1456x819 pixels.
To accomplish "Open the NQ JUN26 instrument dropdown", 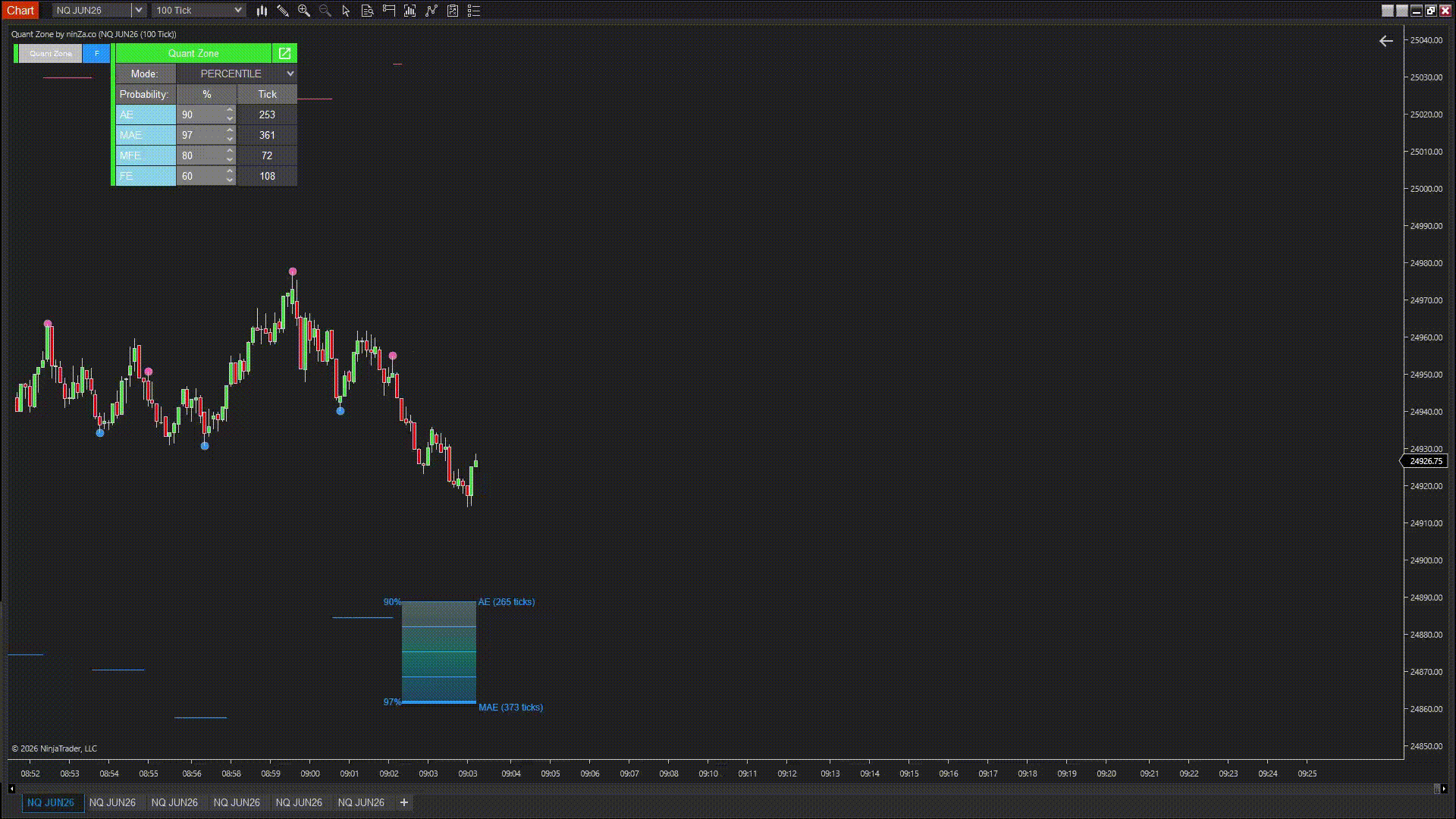I will (x=137, y=10).
